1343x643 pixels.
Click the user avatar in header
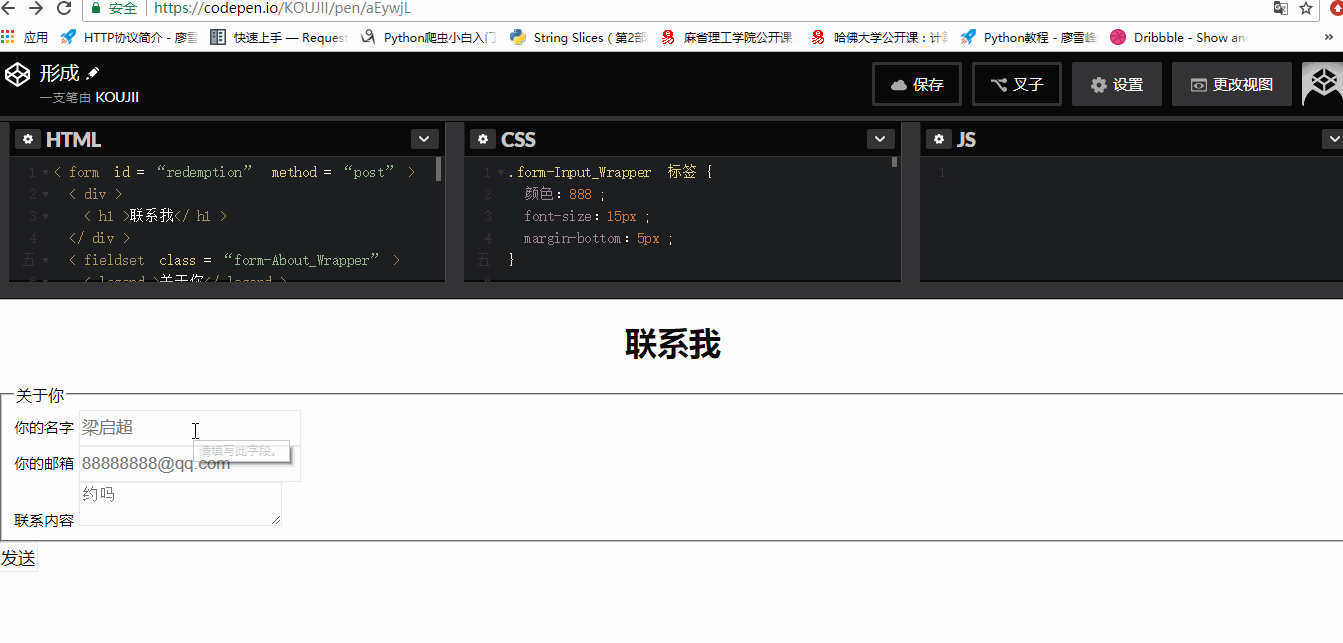(1322, 84)
